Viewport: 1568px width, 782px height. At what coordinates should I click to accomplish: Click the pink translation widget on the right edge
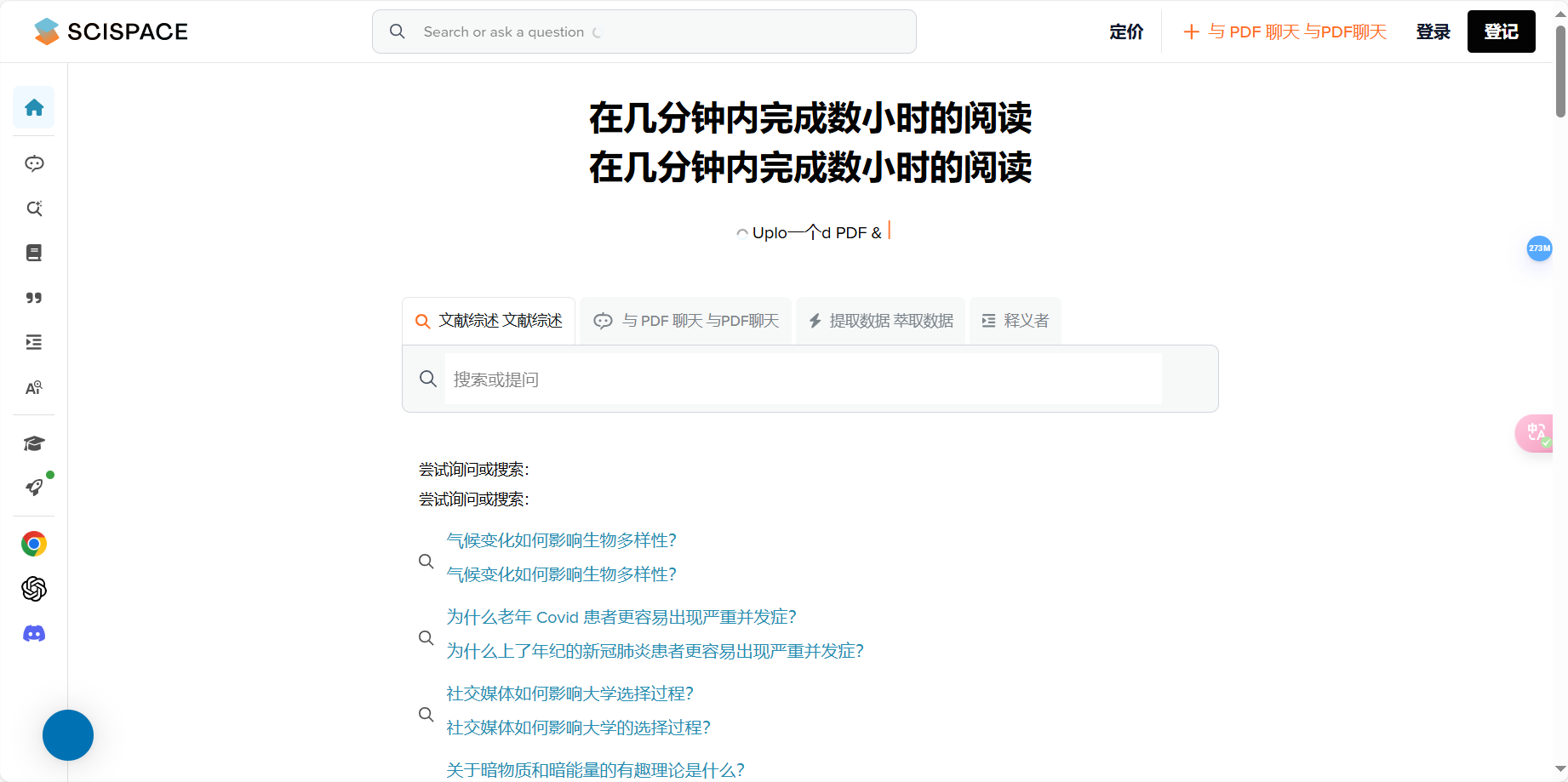[1536, 433]
